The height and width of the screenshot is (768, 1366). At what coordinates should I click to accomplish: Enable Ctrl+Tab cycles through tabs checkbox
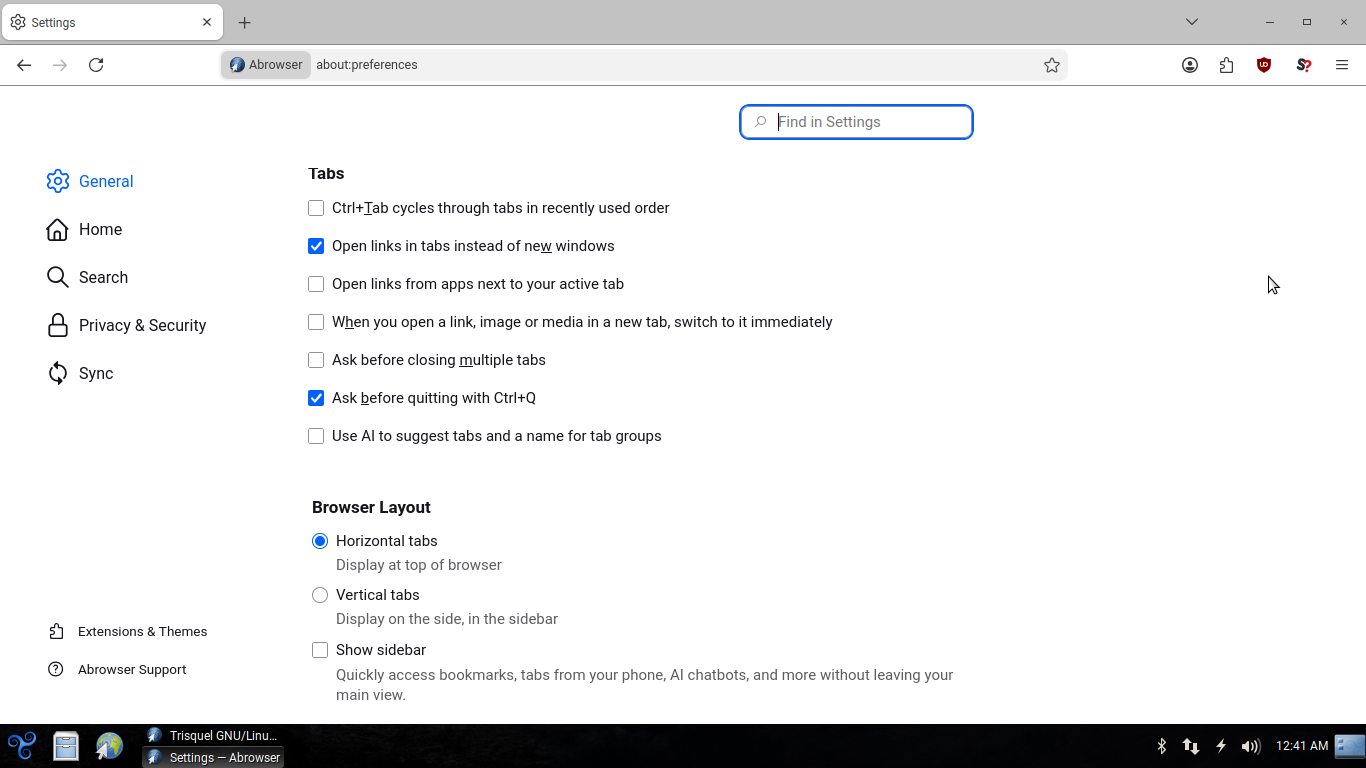316,208
